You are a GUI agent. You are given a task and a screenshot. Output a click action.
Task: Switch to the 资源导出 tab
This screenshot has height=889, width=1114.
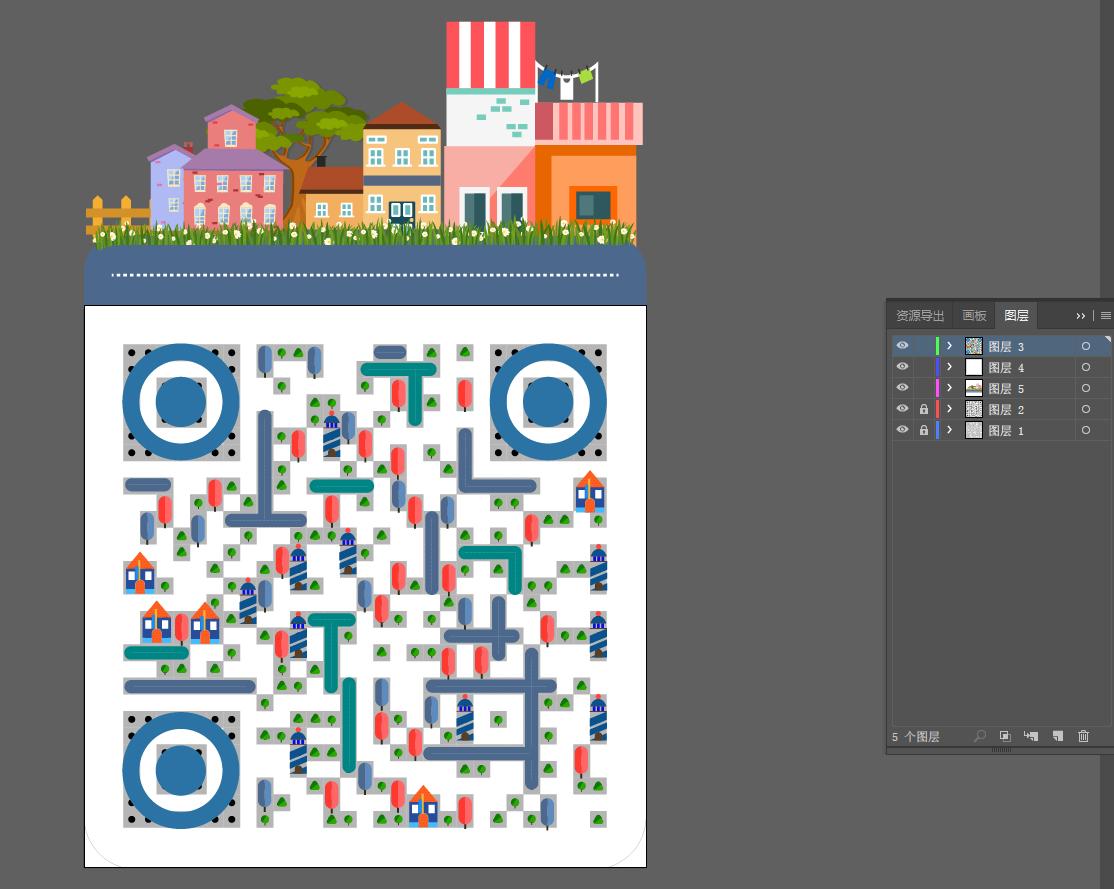[920, 316]
